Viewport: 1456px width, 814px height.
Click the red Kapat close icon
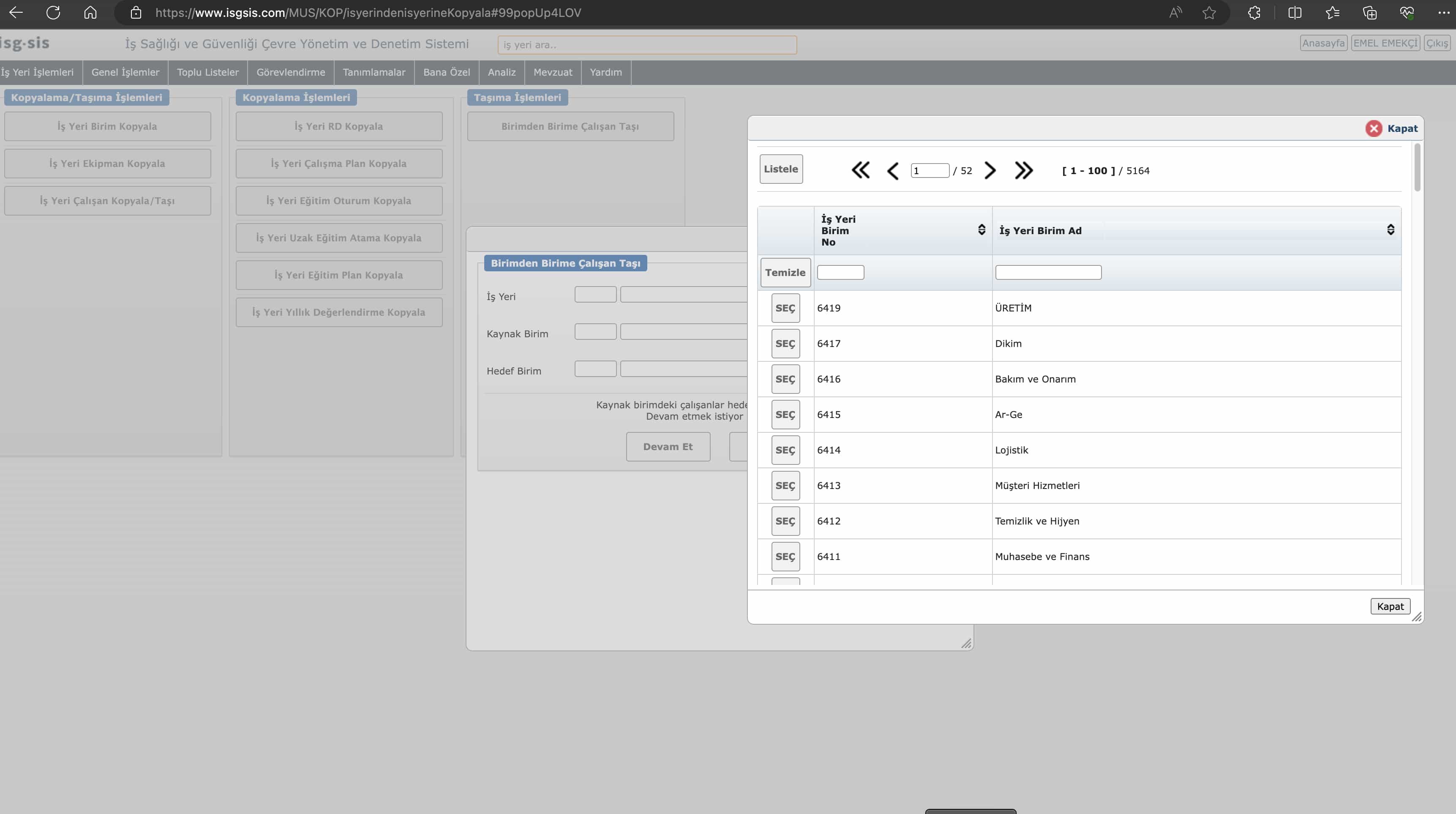(x=1374, y=128)
